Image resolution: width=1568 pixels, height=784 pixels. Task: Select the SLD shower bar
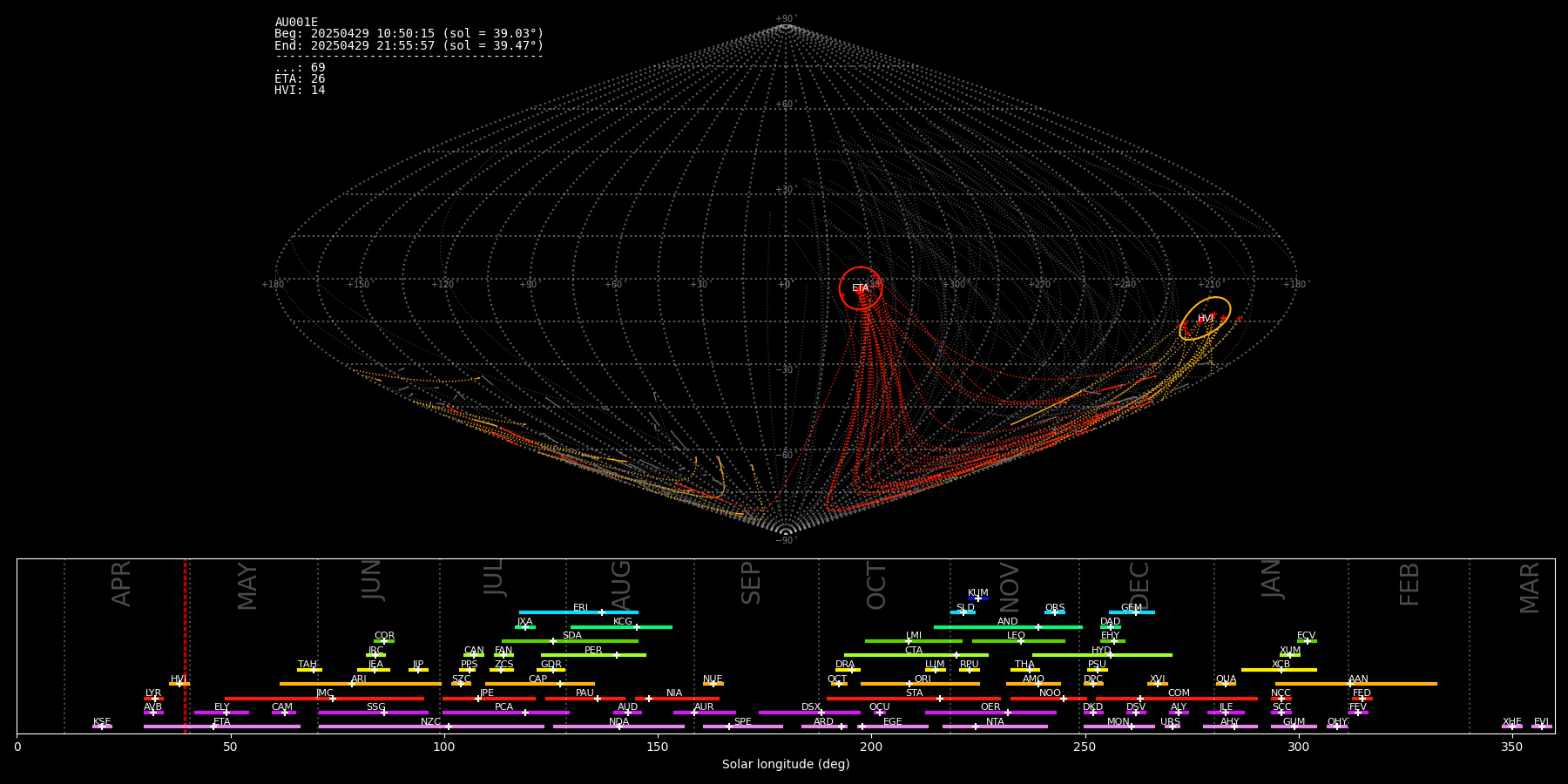tap(963, 612)
